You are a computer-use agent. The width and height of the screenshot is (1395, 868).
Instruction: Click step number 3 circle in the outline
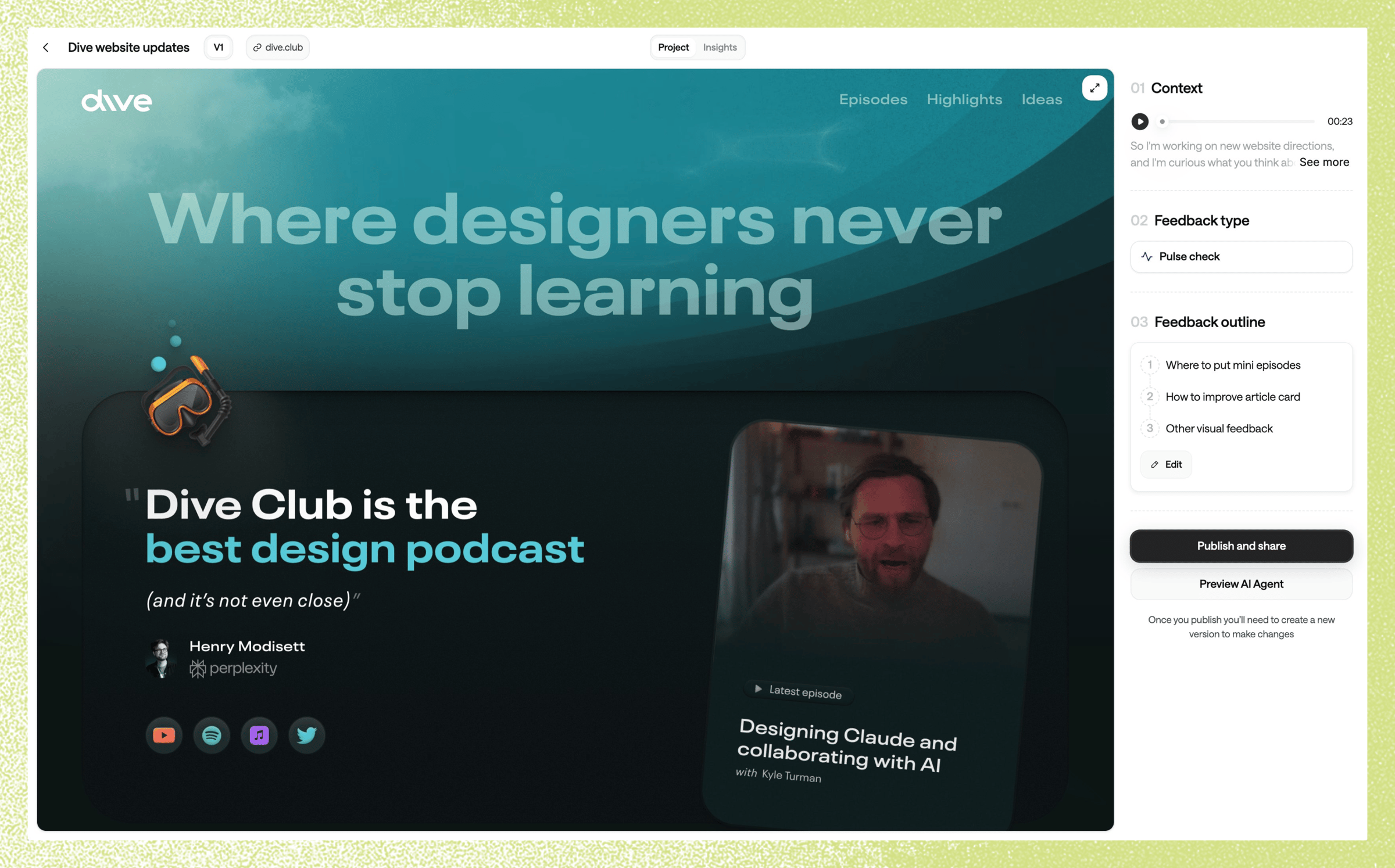pyautogui.click(x=1149, y=429)
